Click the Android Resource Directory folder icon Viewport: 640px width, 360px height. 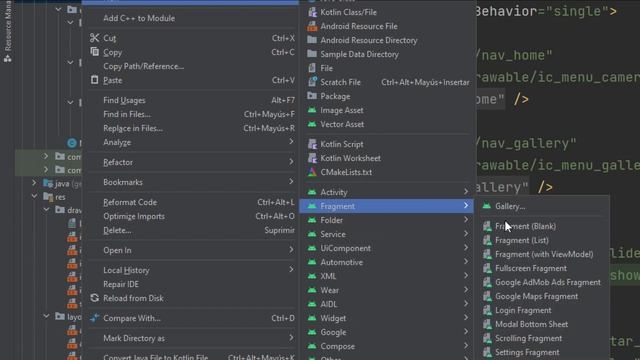(x=312, y=40)
